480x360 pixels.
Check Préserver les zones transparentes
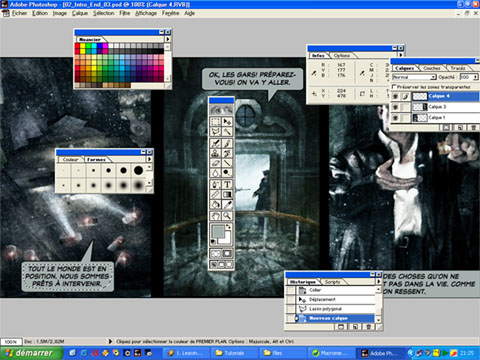point(394,87)
